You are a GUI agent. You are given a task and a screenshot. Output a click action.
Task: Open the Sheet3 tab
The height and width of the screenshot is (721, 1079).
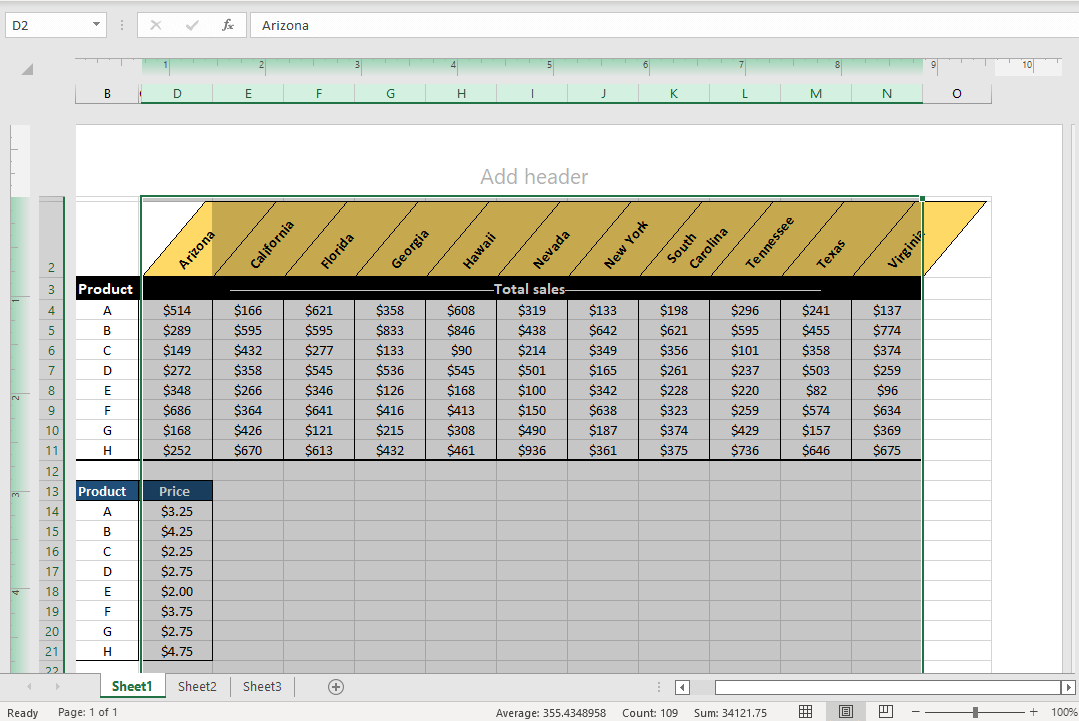(x=262, y=687)
